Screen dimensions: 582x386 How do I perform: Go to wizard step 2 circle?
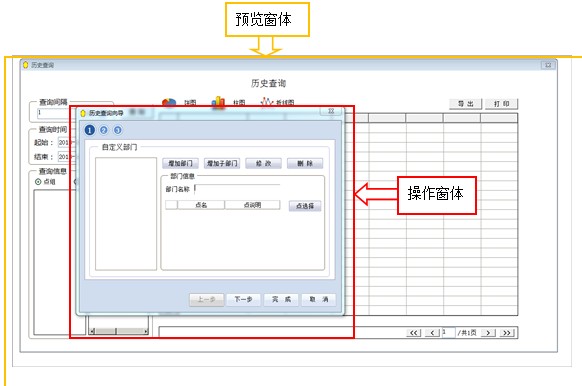[104, 130]
